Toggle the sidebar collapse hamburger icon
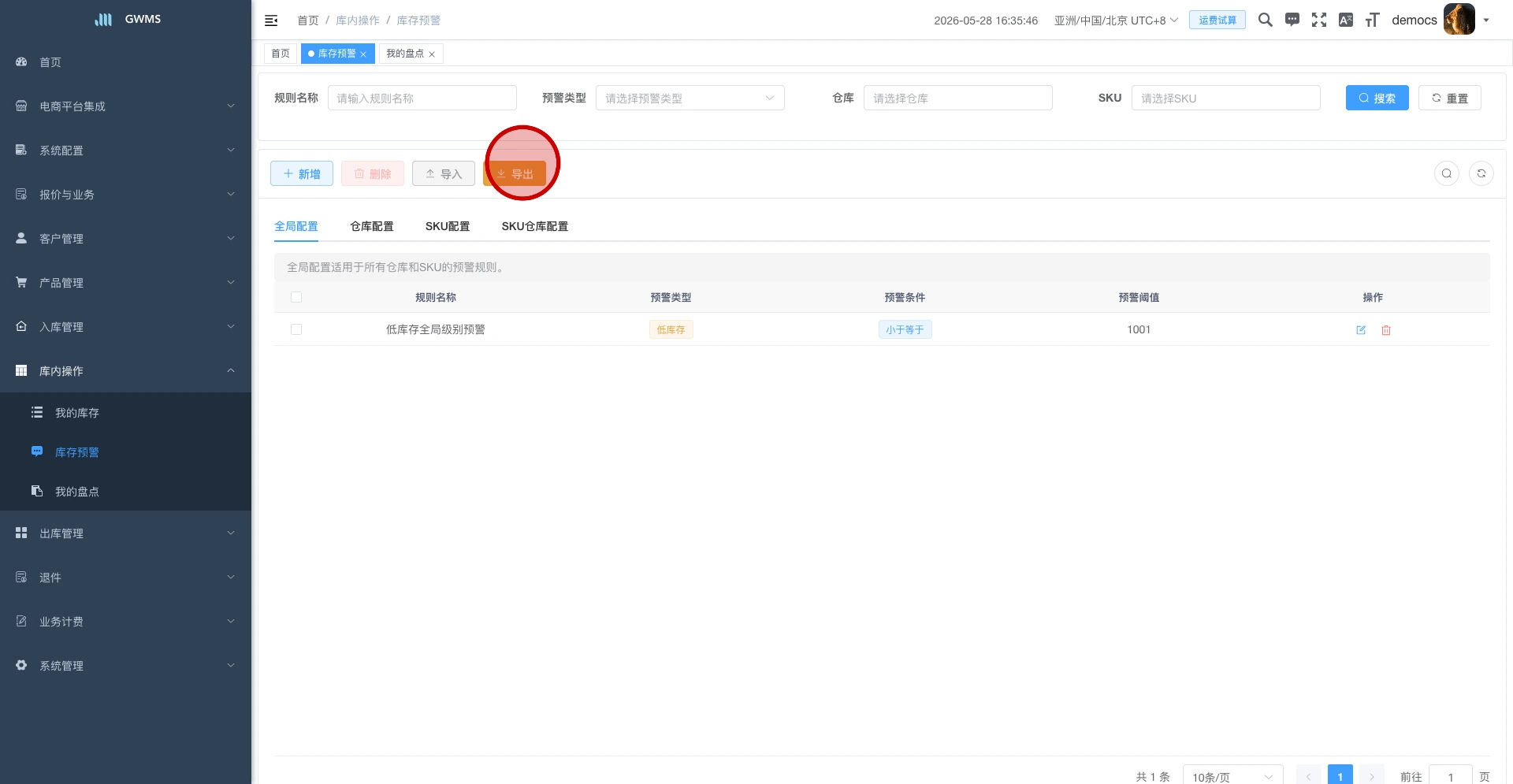This screenshot has height=784, width=1513. (271, 20)
